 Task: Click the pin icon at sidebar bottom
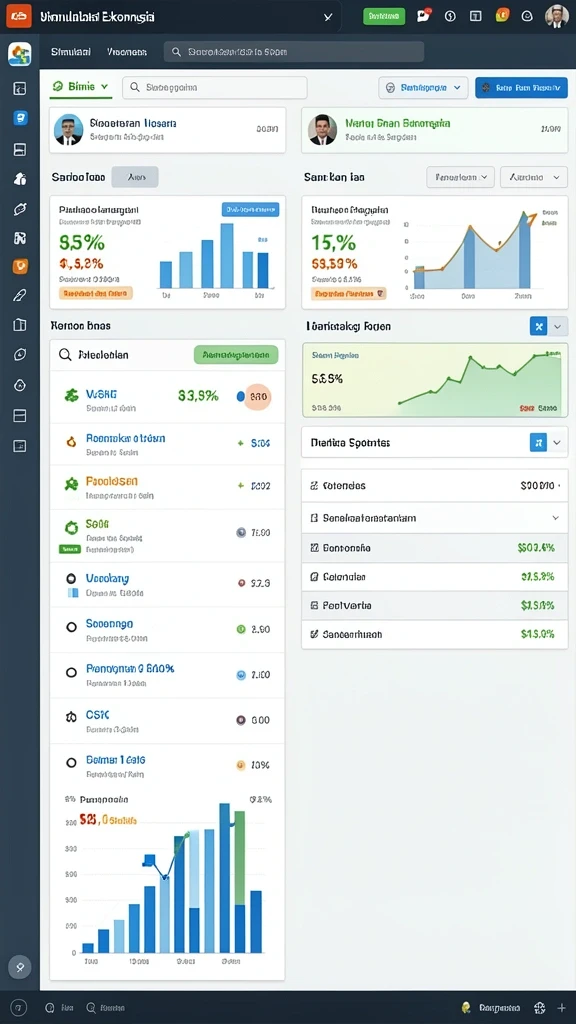point(20,967)
